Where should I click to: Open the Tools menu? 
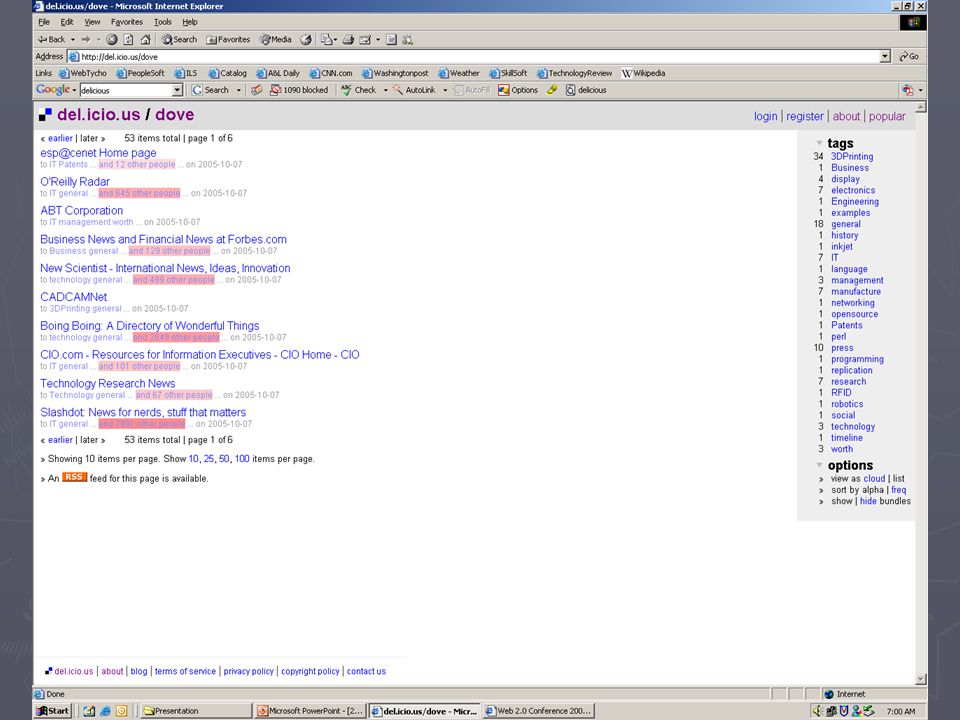pyautogui.click(x=163, y=22)
